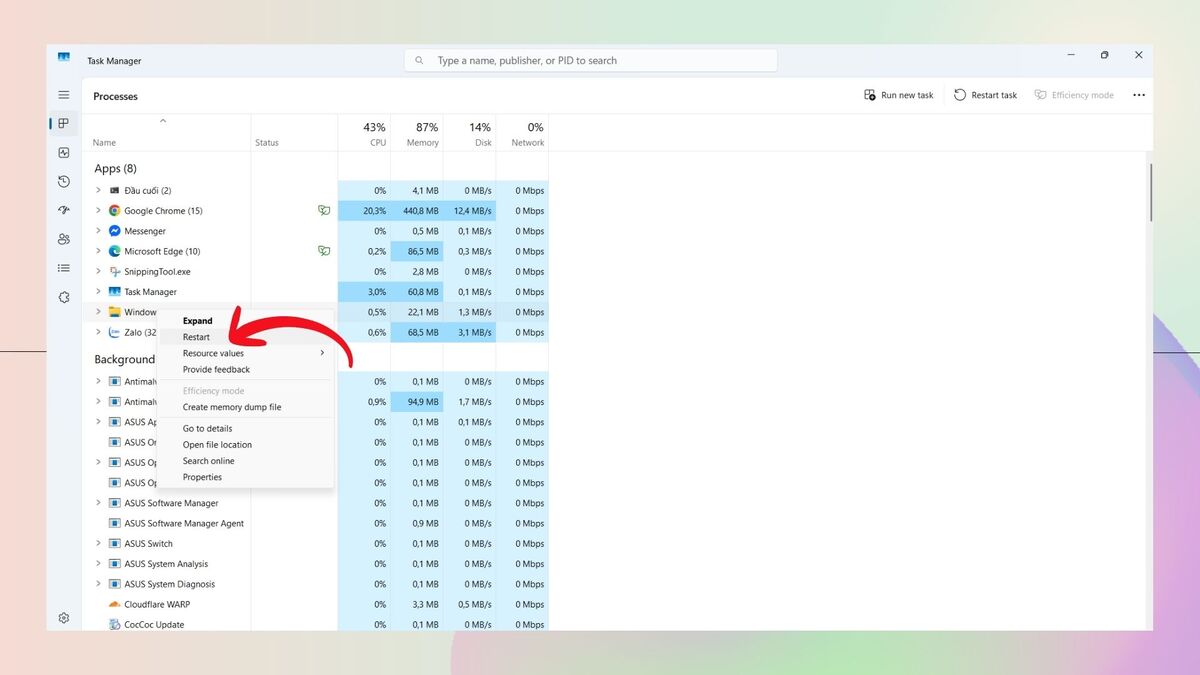Open the Performance page from sidebar
This screenshot has height=675, width=1200.
tap(64, 153)
